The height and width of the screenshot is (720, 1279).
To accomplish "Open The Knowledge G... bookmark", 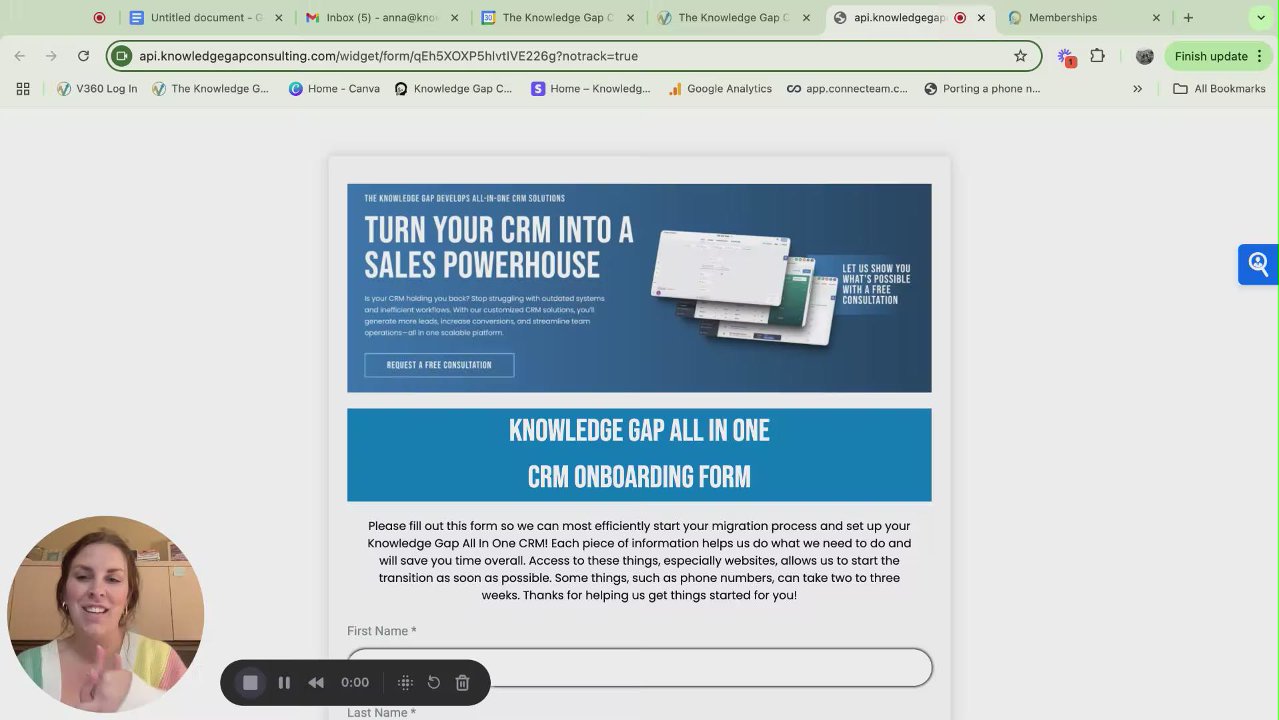I will pos(210,88).
